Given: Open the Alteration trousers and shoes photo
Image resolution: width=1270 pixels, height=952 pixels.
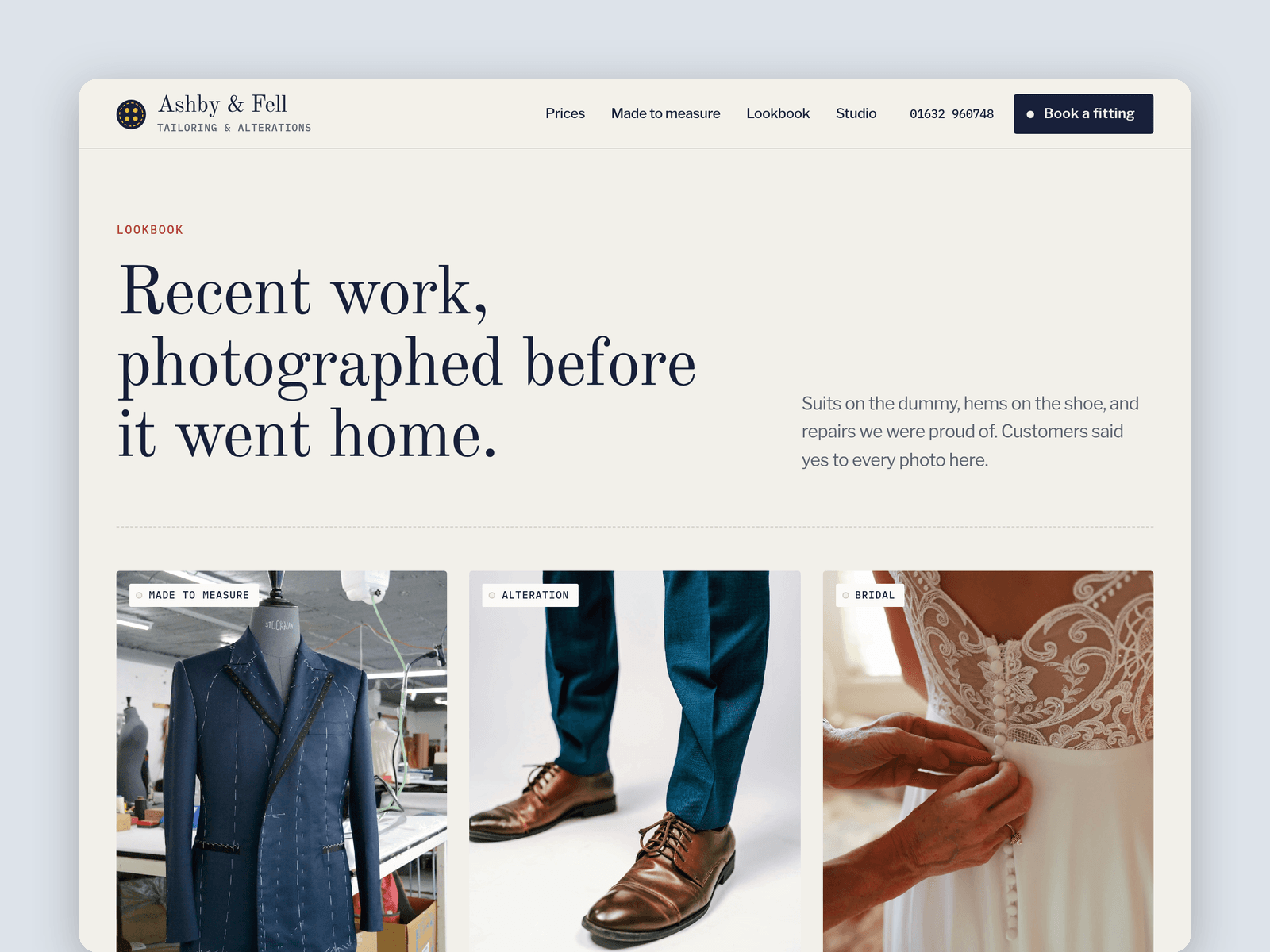Looking at the screenshot, I should [635, 762].
